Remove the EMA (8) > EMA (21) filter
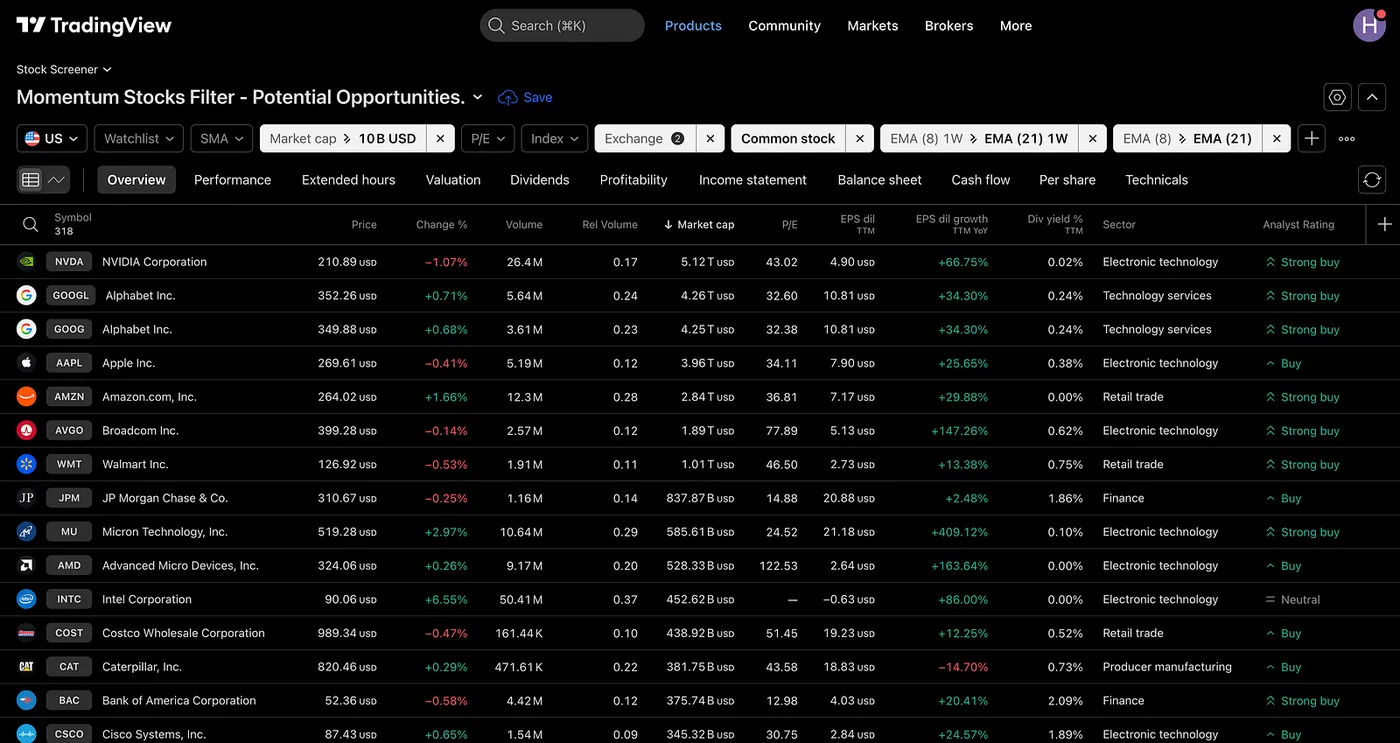The width and height of the screenshot is (1400, 743). (1277, 139)
